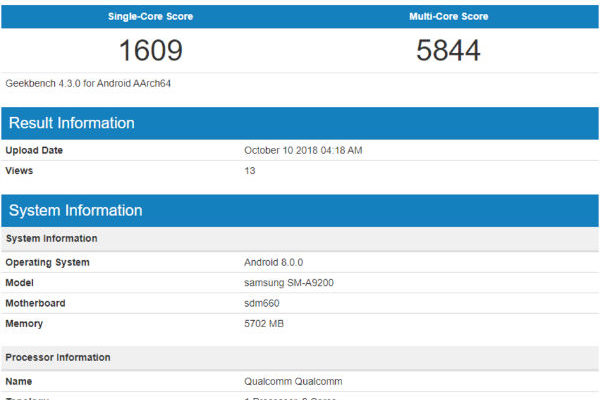
Task: Click the gray System Information subheading row
Action: [x=300, y=238]
